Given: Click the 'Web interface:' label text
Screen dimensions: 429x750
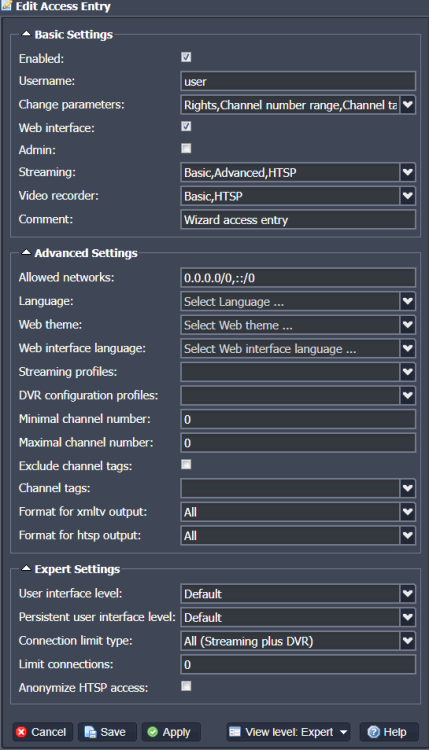Looking at the screenshot, I should click(56, 128).
